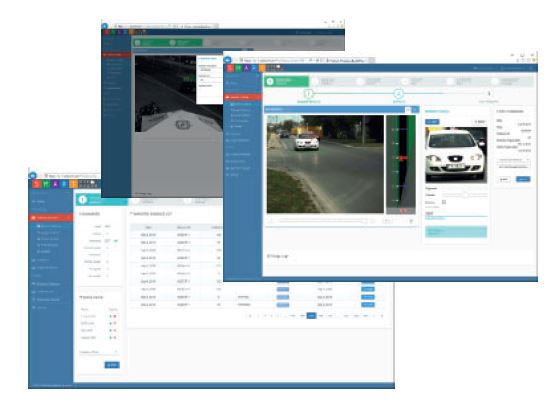
Task: Open the dropdown above the blue filter button
Action: 99,352
